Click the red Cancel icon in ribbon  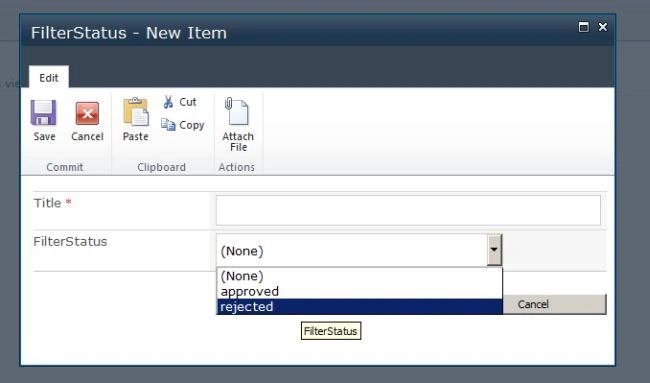pos(87,113)
